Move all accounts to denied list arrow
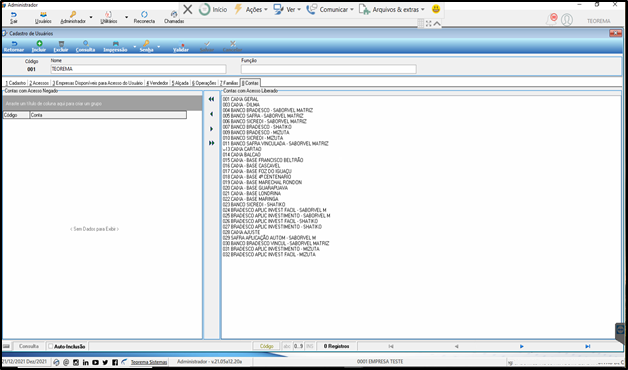The width and height of the screenshot is (628, 370). click(211, 99)
